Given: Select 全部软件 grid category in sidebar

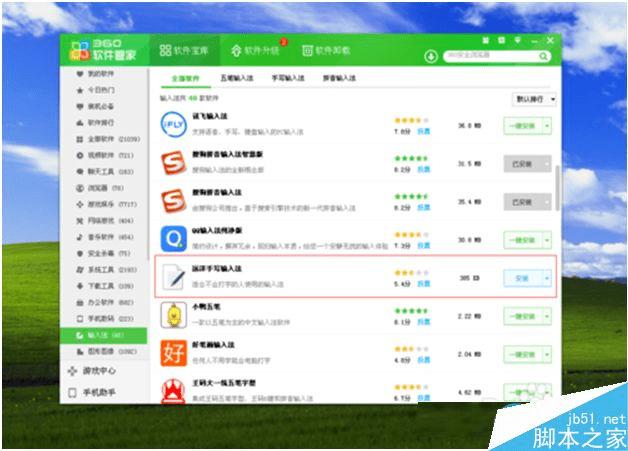Looking at the screenshot, I should click(x=108, y=139).
